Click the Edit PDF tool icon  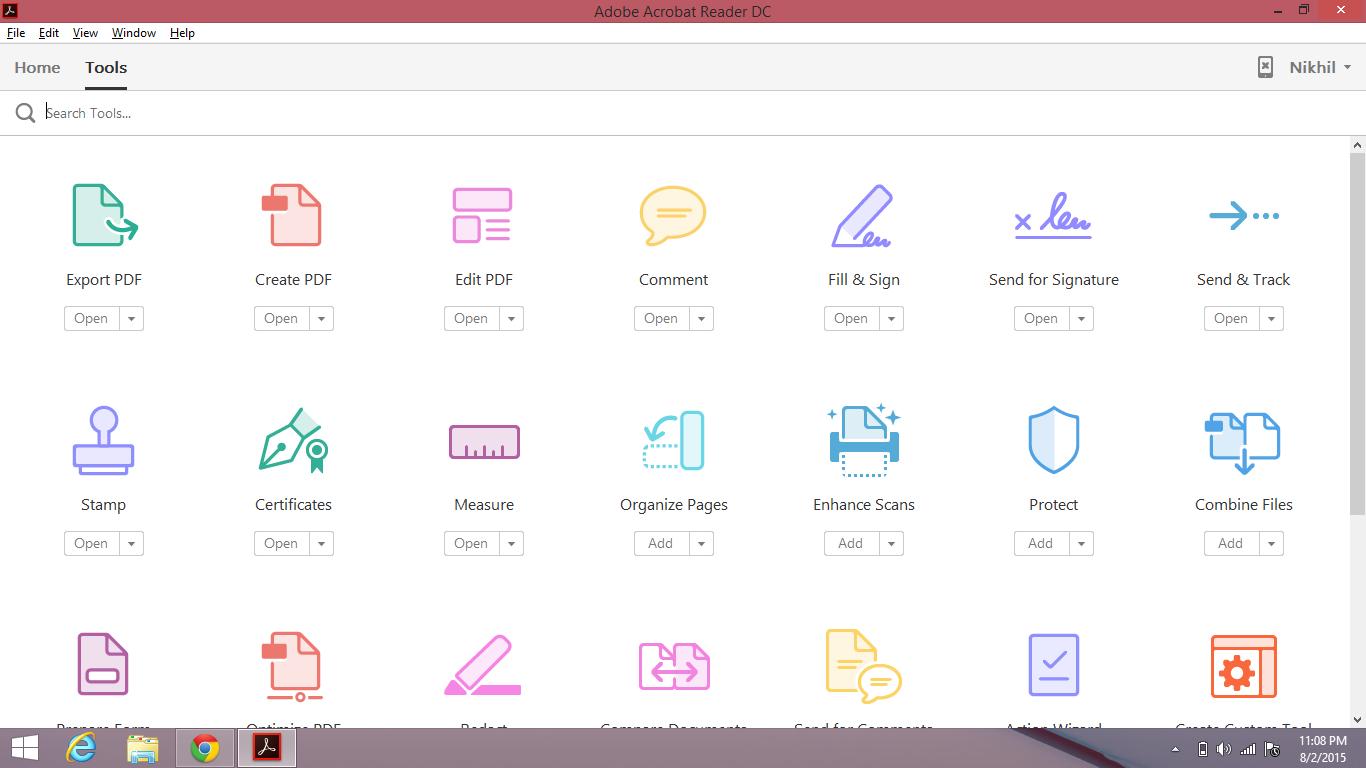click(x=483, y=215)
